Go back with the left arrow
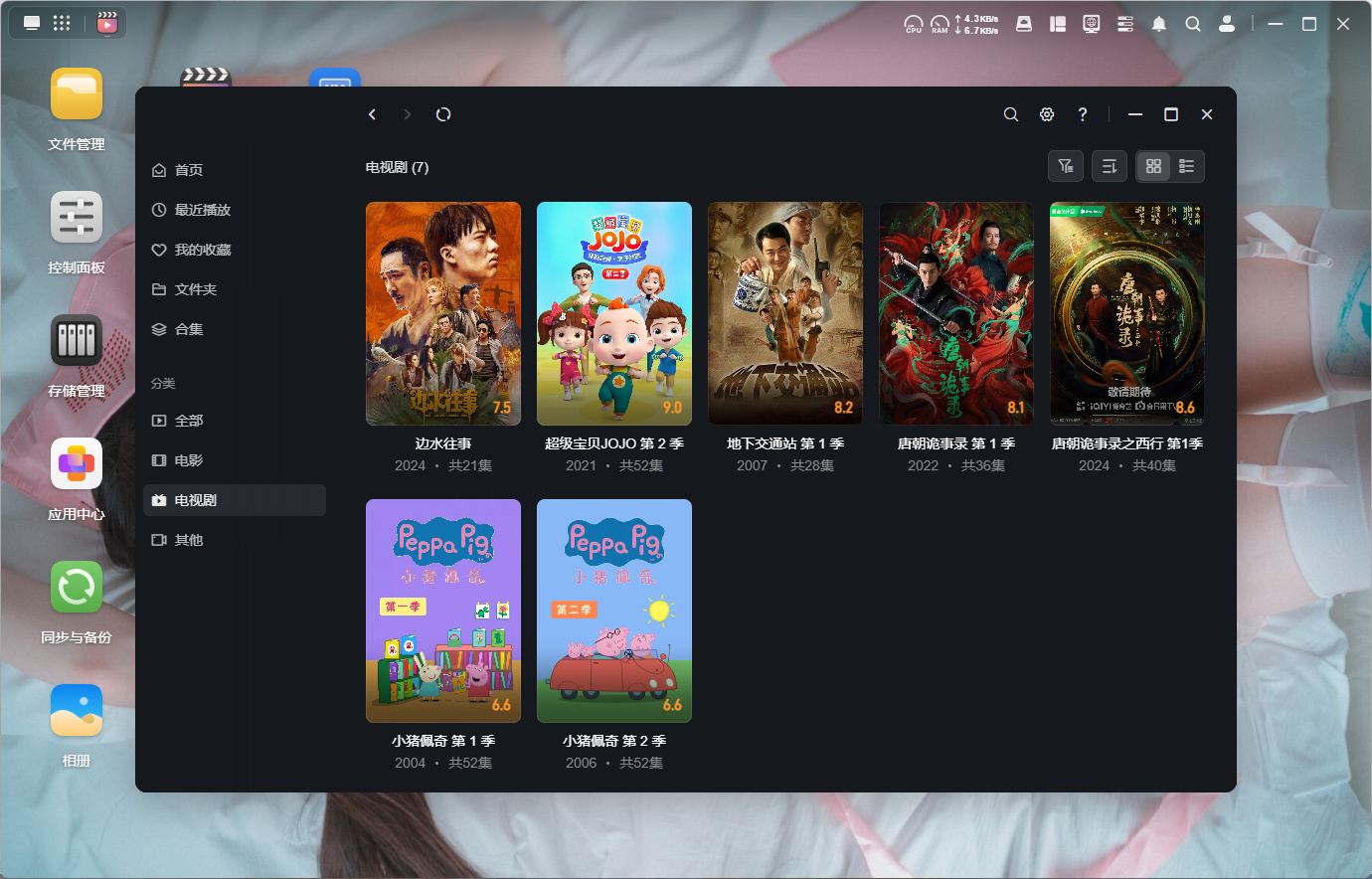Screen dimensions: 1372x879 coord(373,114)
